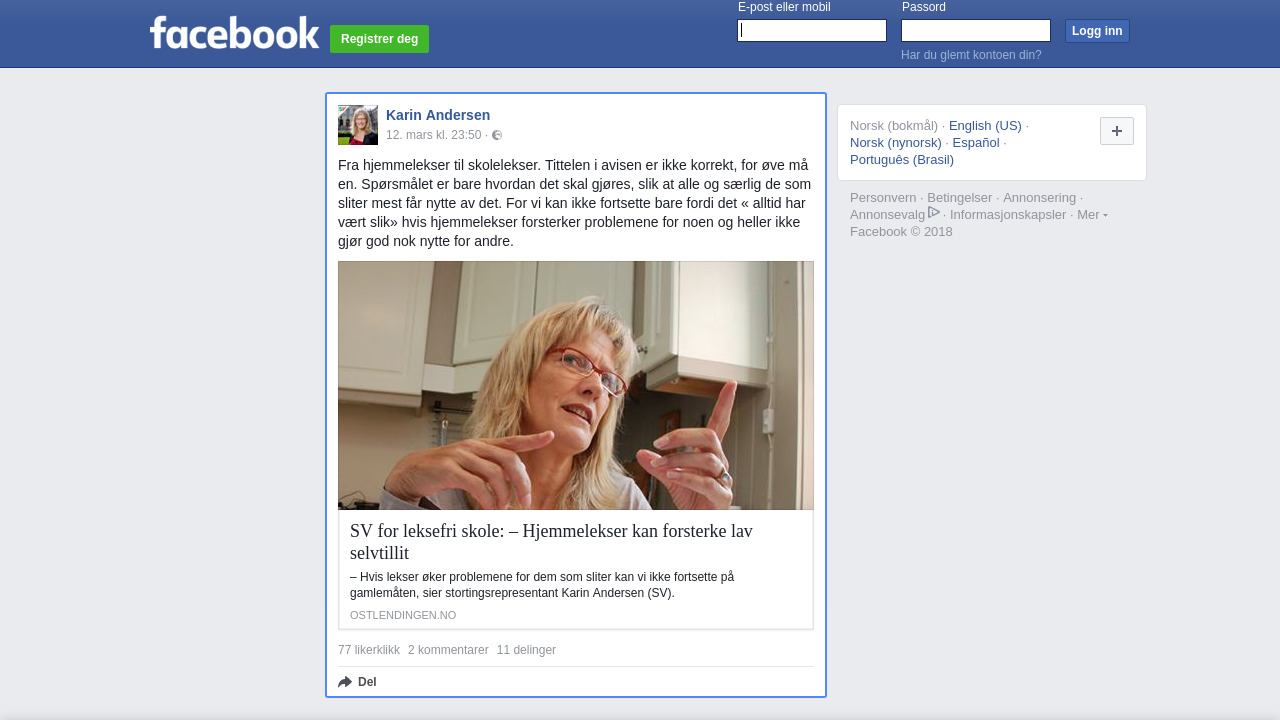Switch language to Português (Brasil)
The width and height of the screenshot is (1280, 720).
(x=902, y=159)
